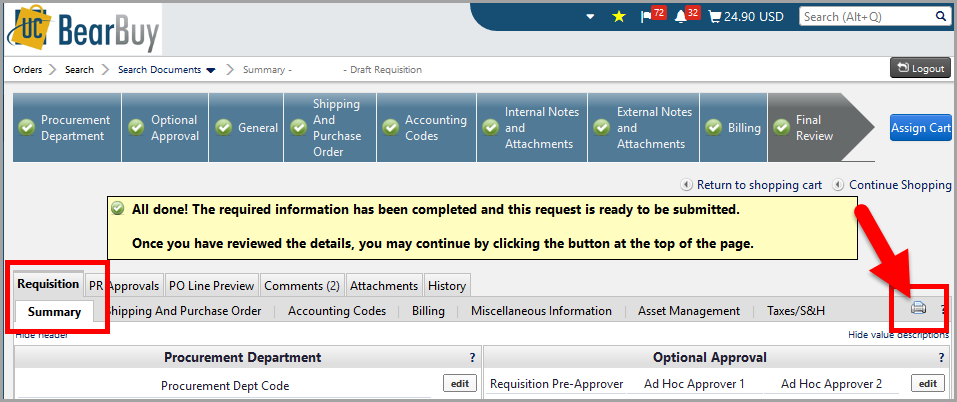Click Optional Approval help question mark

tap(941, 357)
